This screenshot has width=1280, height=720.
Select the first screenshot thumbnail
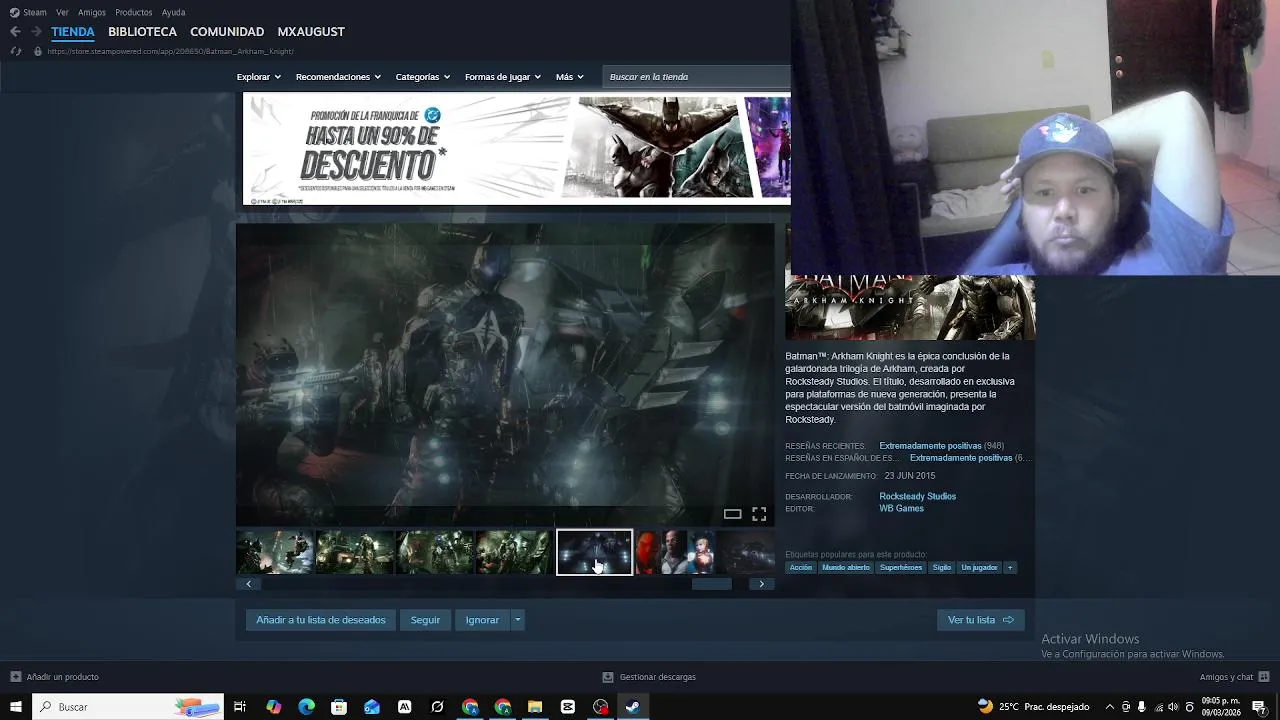point(274,552)
